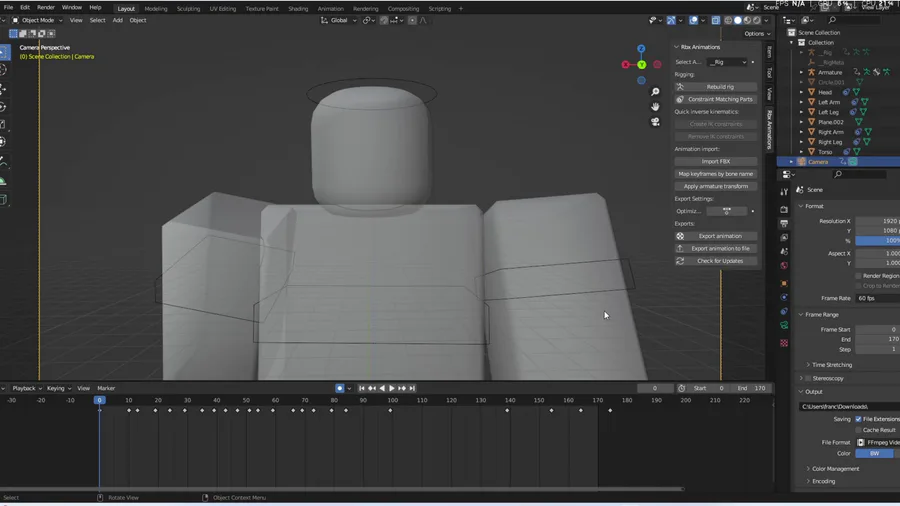Play the animation in reverse
Image resolution: width=900 pixels, height=506 pixels.
[382, 388]
